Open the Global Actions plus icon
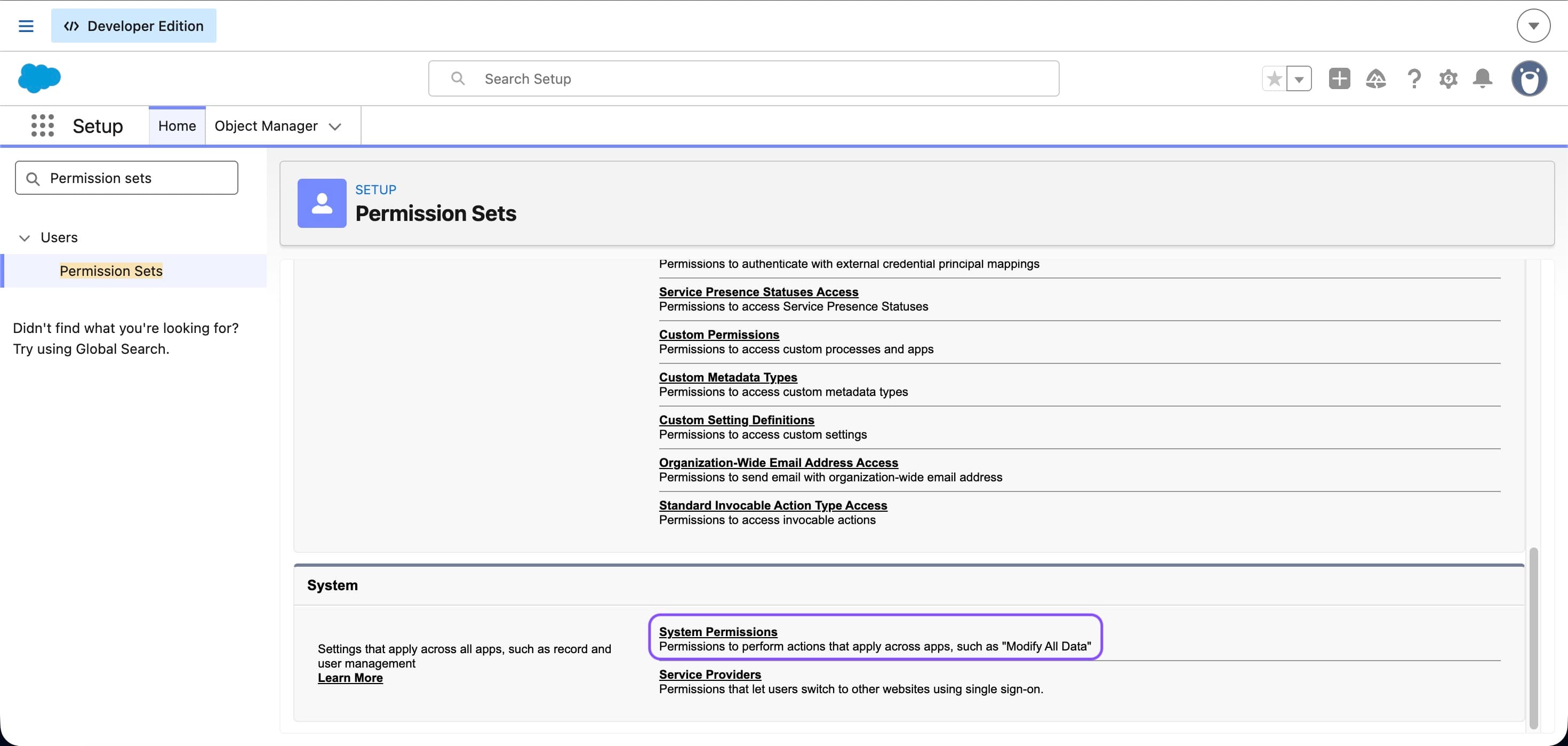The image size is (1568, 746). click(1339, 78)
